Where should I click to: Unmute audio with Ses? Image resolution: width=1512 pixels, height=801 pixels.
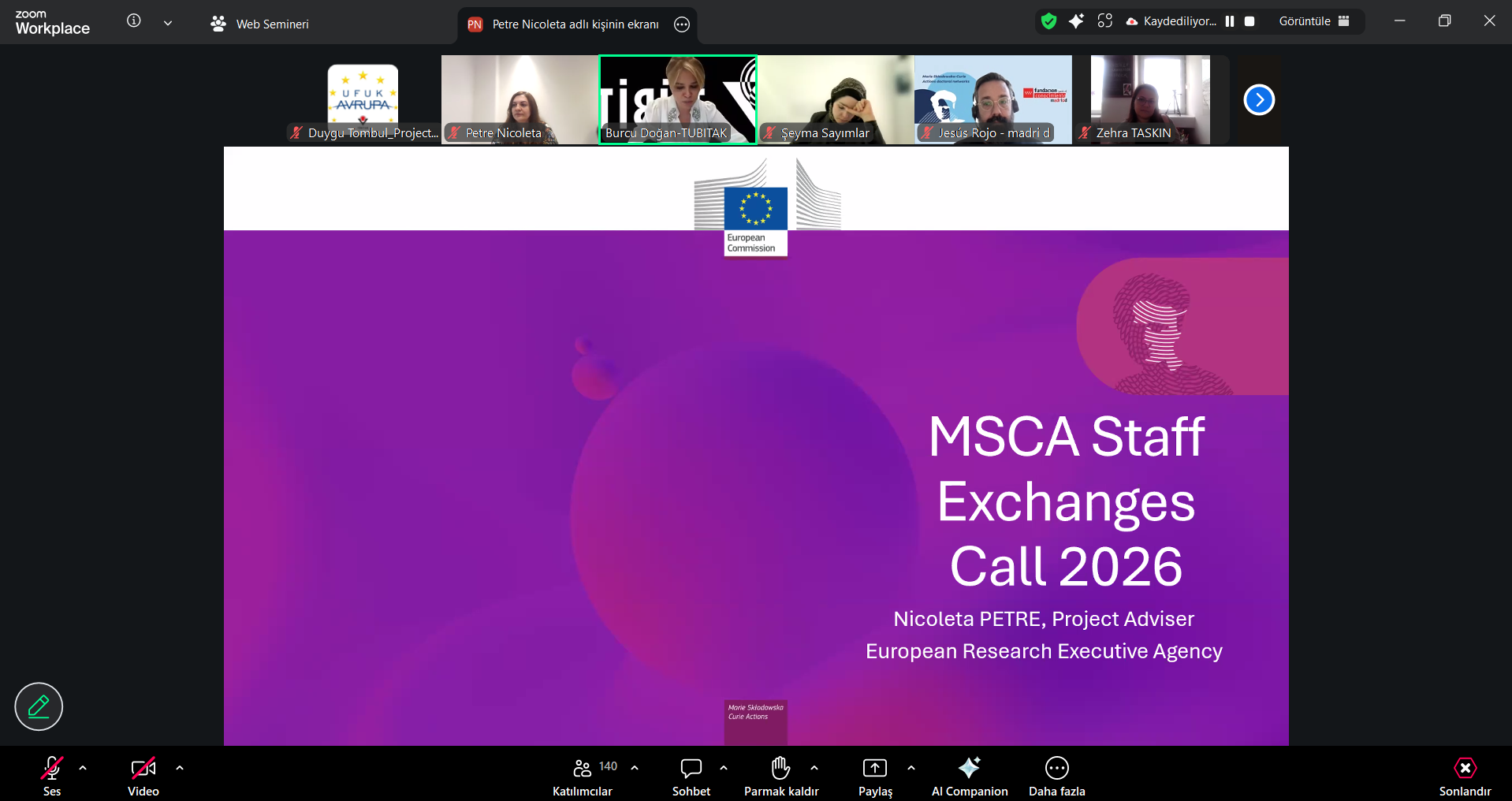click(x=51, y=775)
